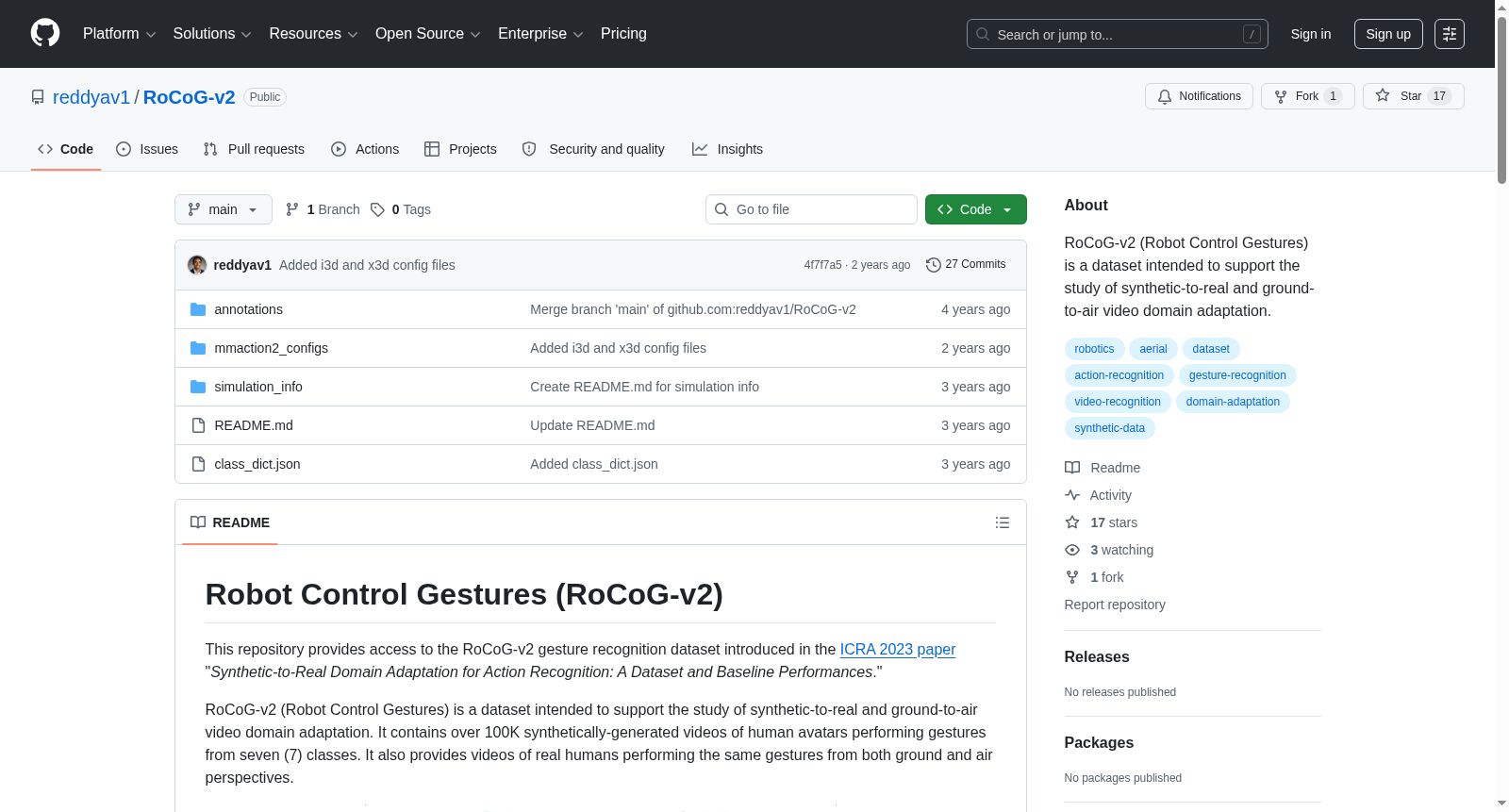Viewport: 1509px width, 812px height.
Task: Open the domain-adaptation topic tag
Action: tap(1233, 402)
